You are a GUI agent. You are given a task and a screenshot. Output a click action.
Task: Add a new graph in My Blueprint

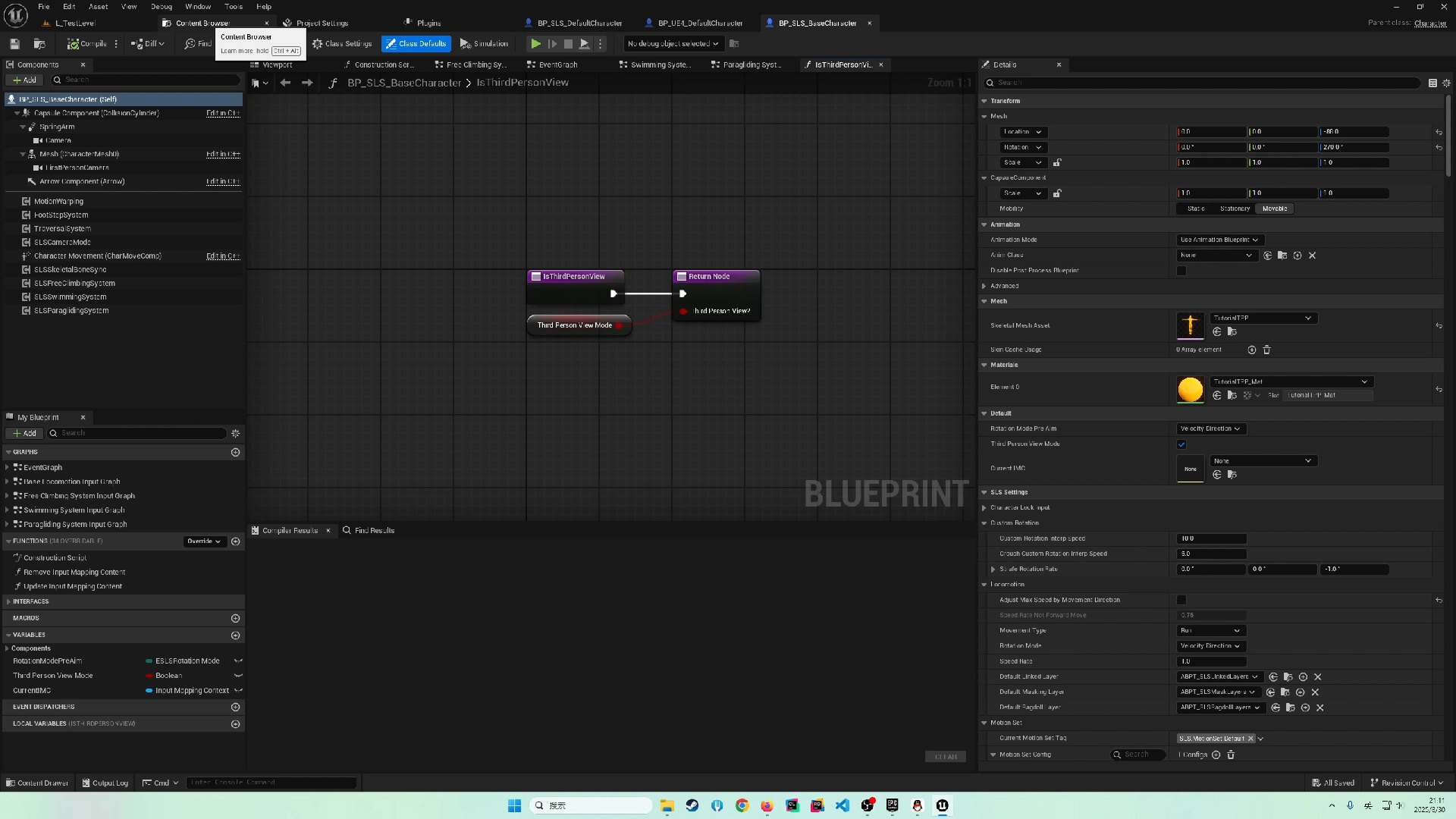(x=235, y=452)
